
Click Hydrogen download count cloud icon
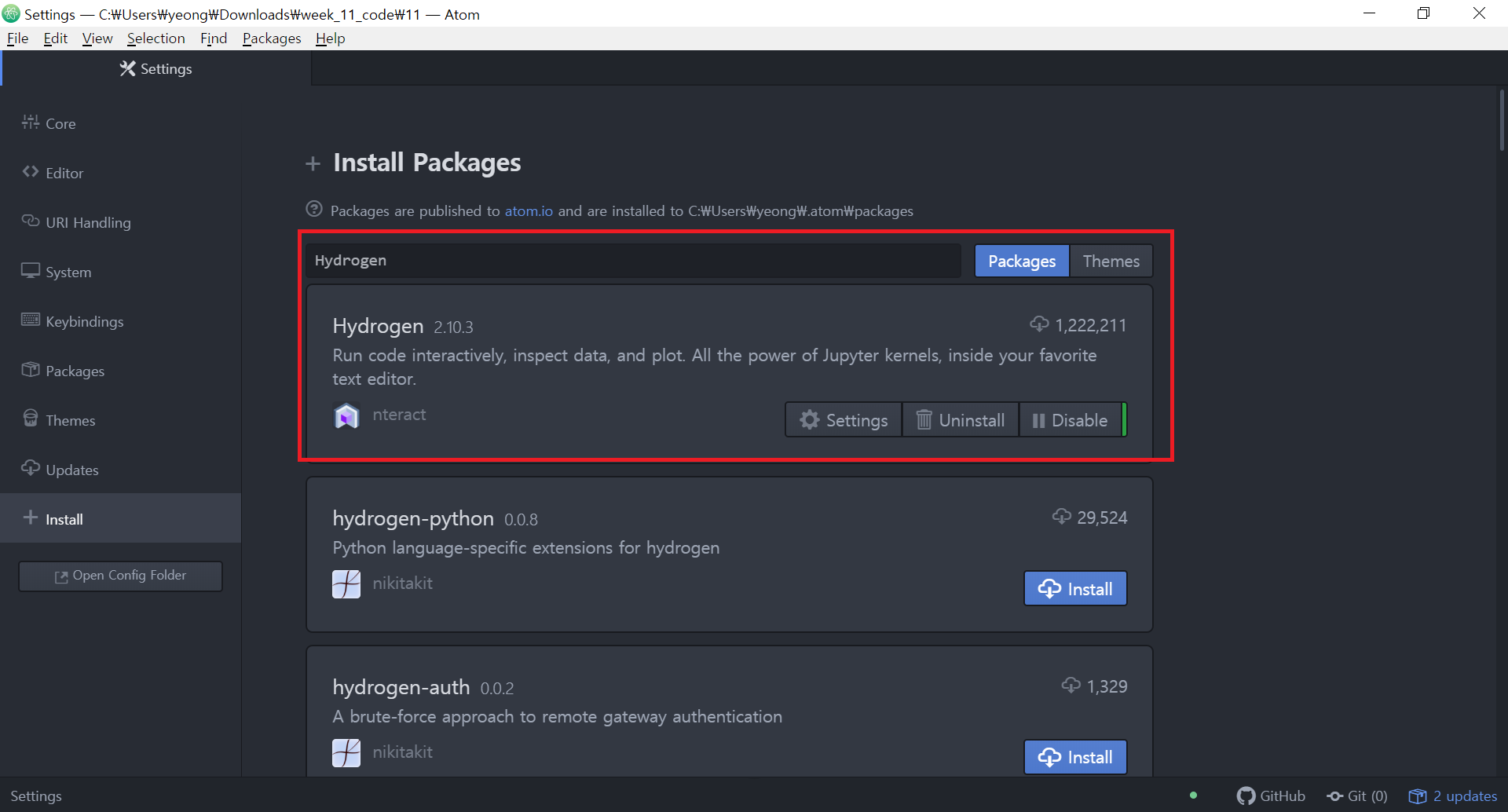click(1039, 324)
